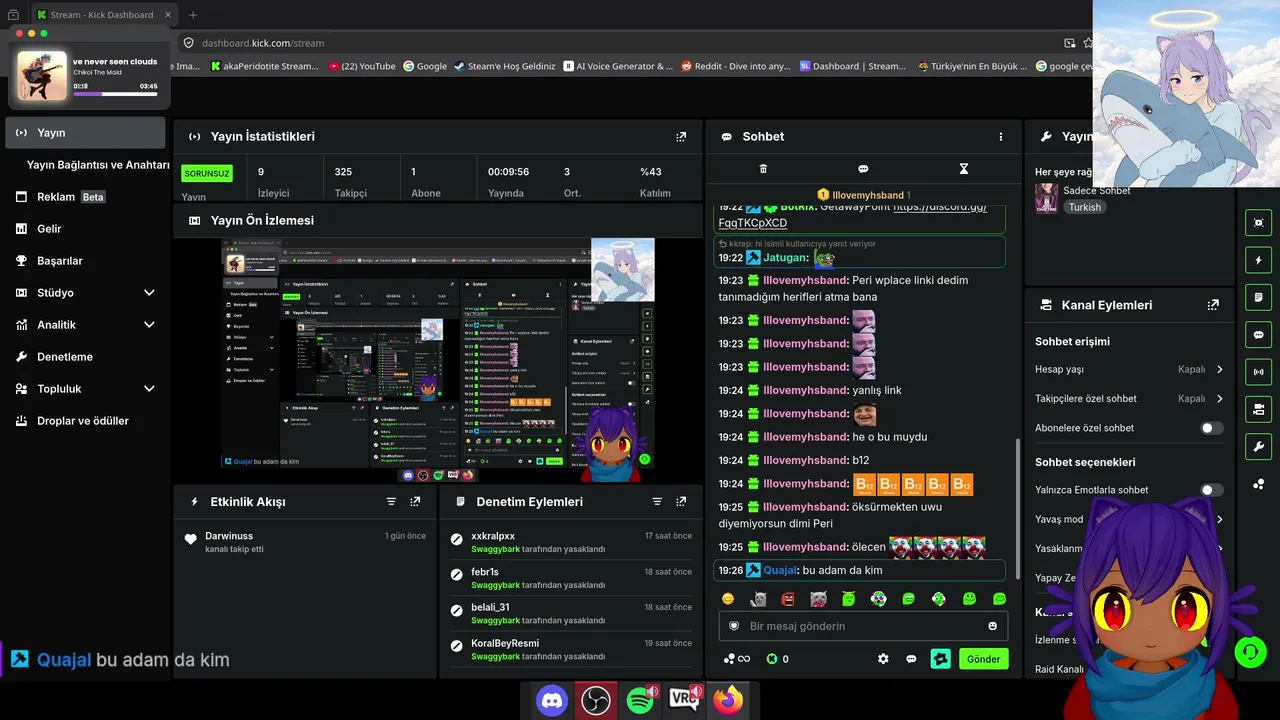
Task: Open akaPeridotite Stream bookmark
Action: pos(265,66)
